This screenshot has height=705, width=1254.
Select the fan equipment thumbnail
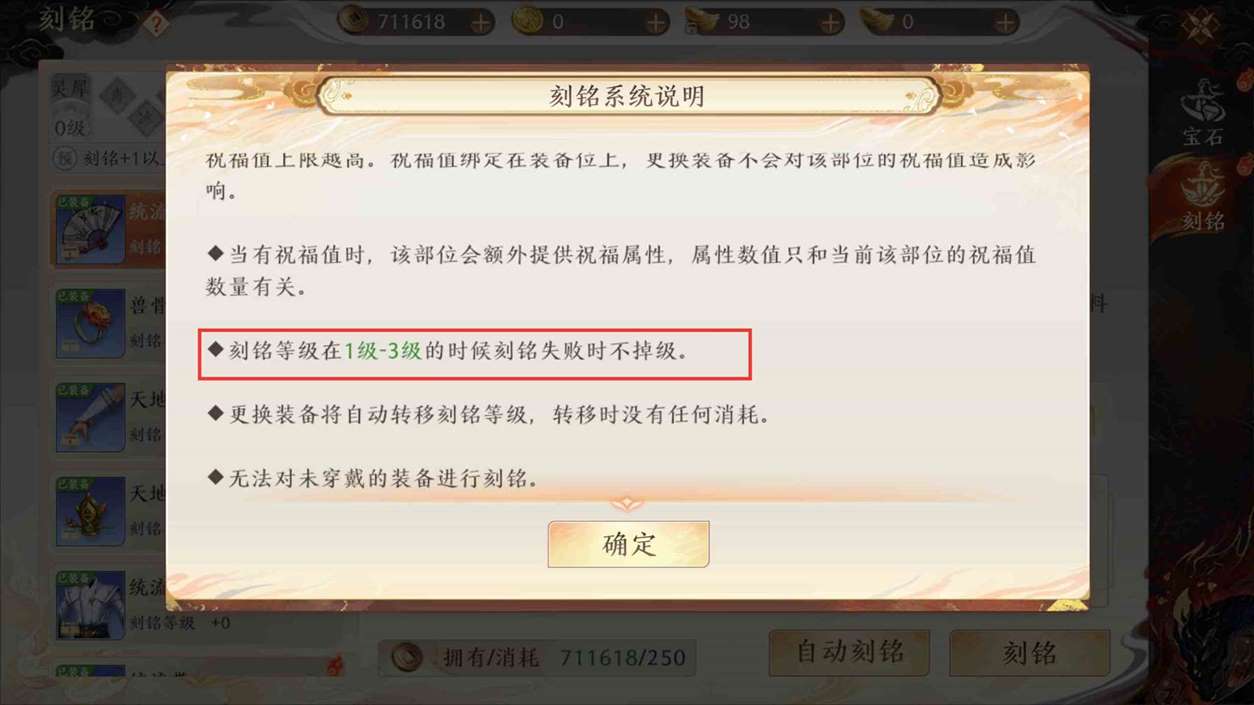point(90,231)
